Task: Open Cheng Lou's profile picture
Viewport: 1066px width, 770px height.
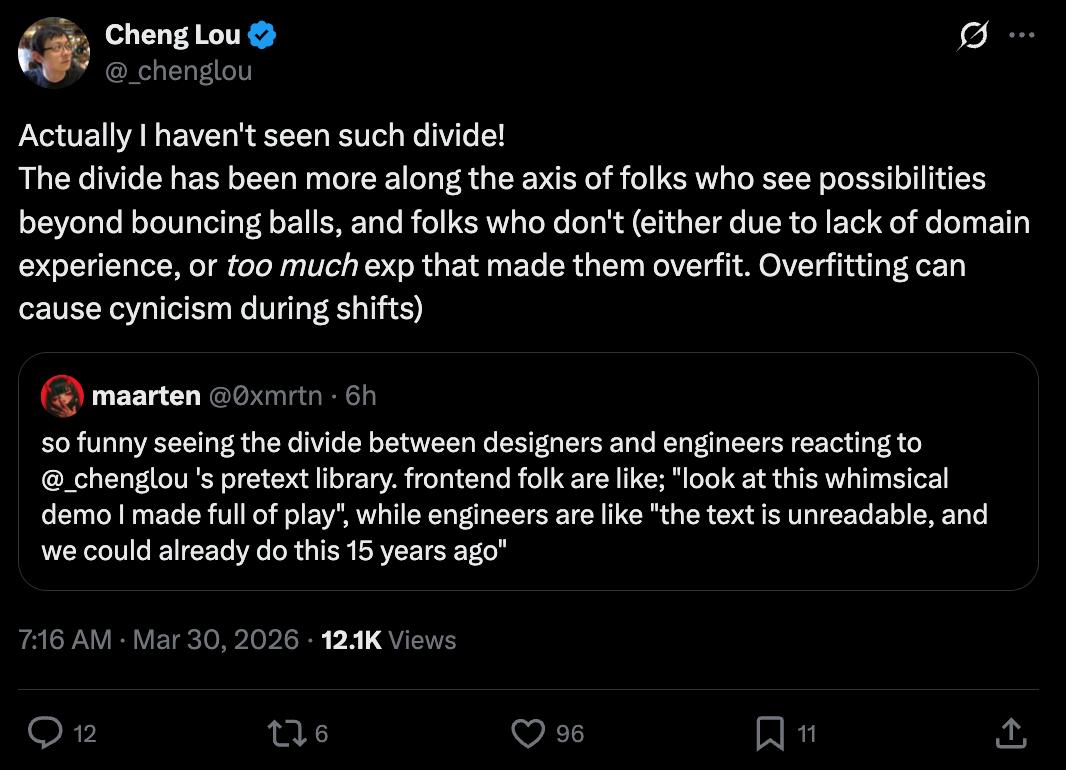Action: 54,52
